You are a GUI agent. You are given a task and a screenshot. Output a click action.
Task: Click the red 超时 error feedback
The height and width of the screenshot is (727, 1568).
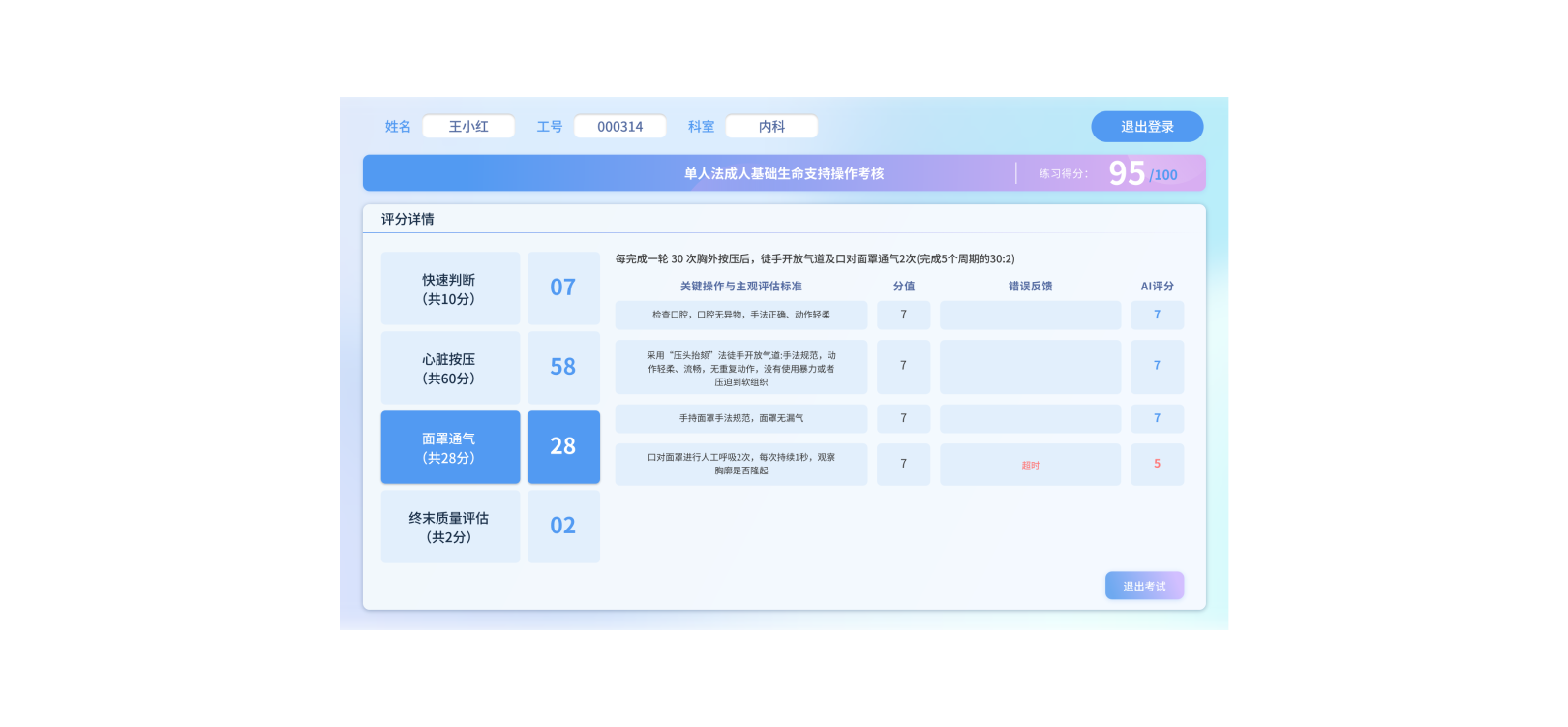tap(1030, 466)
